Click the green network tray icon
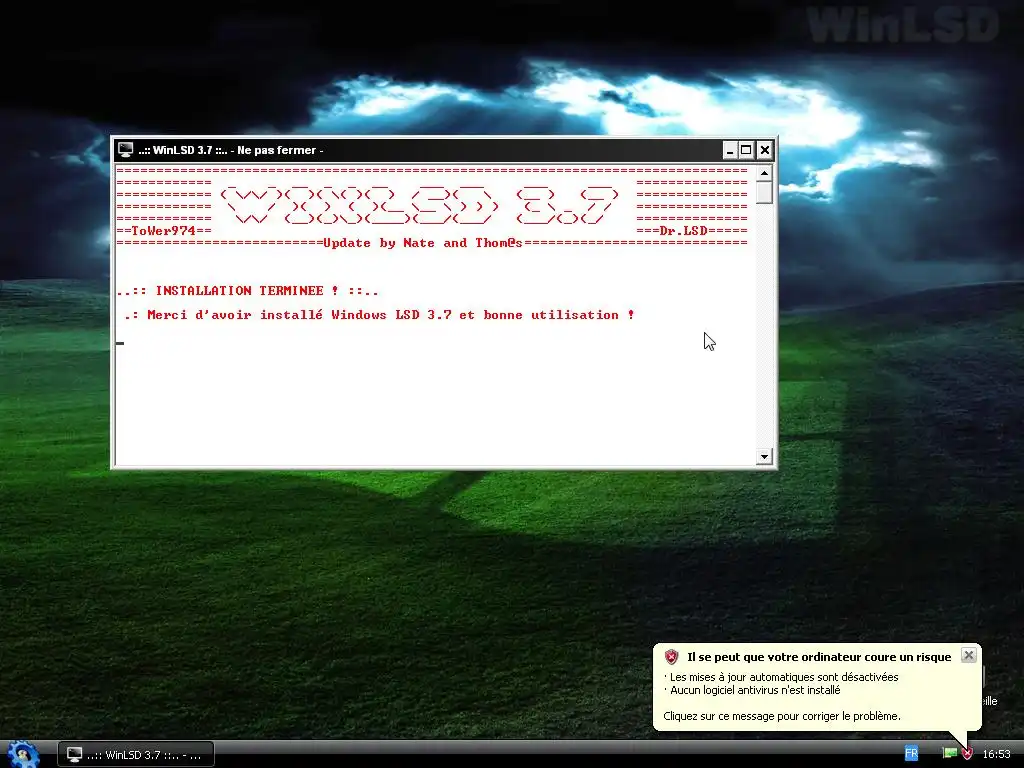The image size is (1024, 768). click(950, 754)
